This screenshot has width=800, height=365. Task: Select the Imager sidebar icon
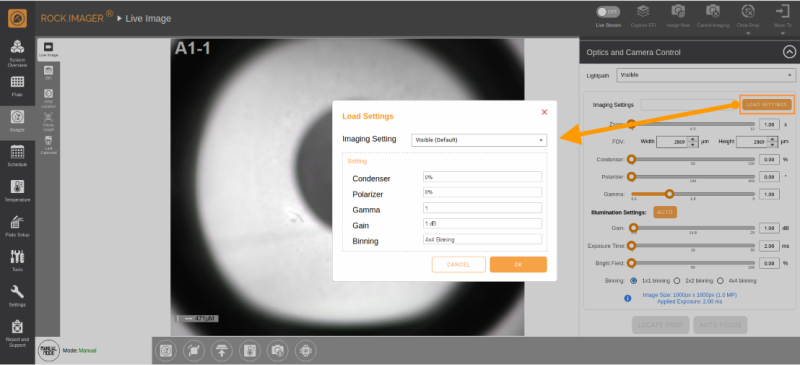tap(17, 120)
